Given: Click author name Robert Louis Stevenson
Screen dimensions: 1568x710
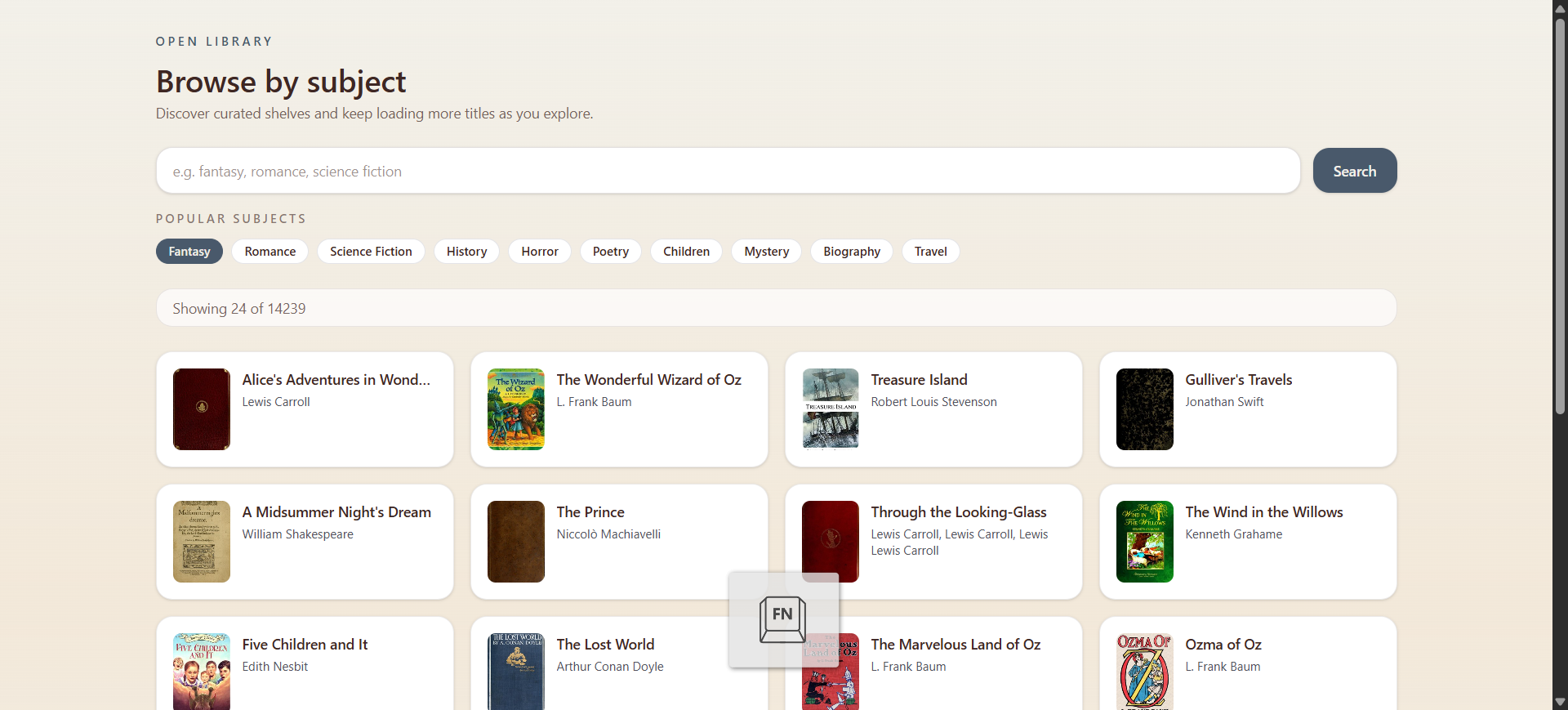Looking at the screenshot, I should point(934,402).
